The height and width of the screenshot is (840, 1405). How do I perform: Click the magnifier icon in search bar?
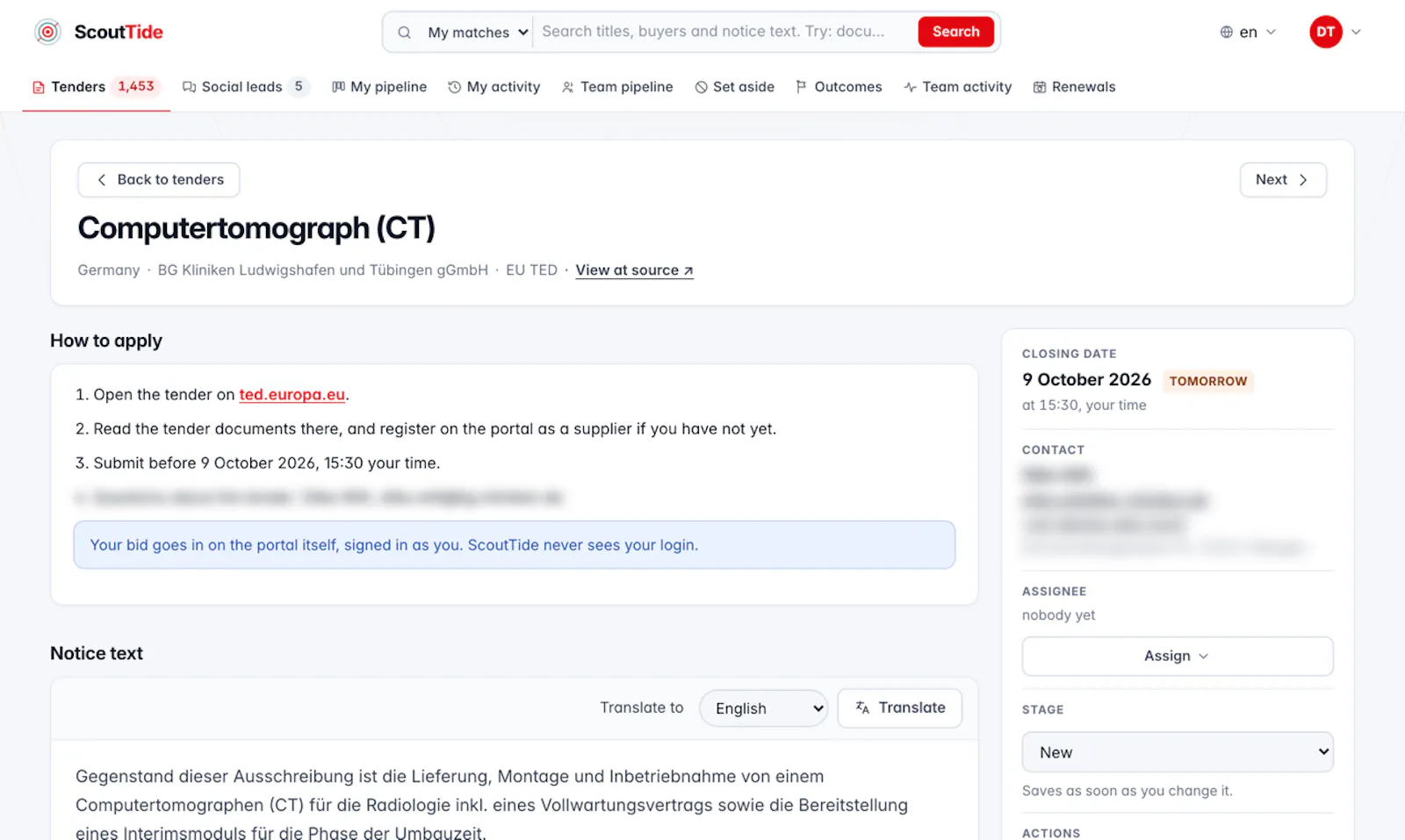[x=404, y=32]
